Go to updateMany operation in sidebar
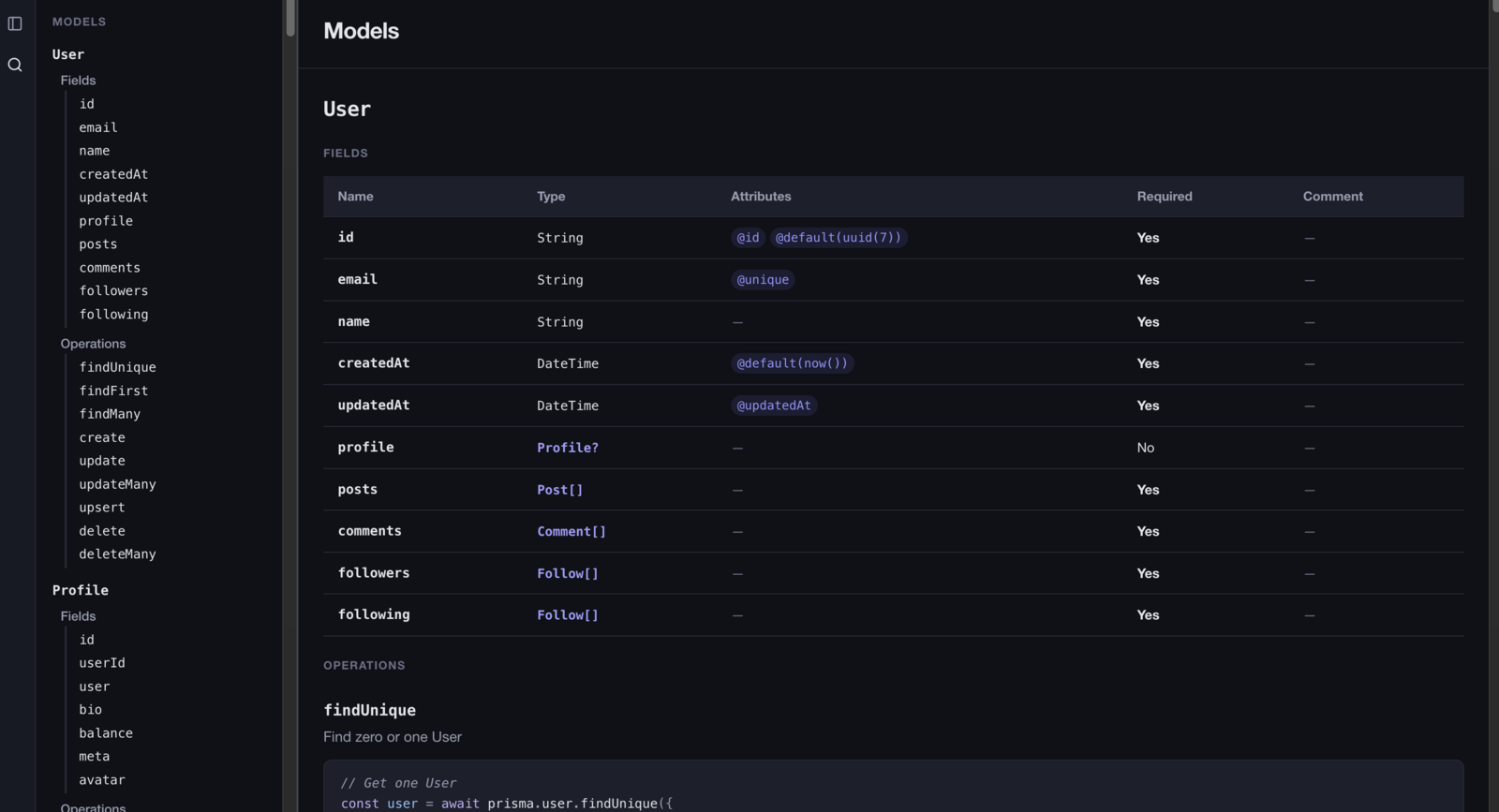The height and width of the screenshot is (812, 1499). tap(118, 484)
